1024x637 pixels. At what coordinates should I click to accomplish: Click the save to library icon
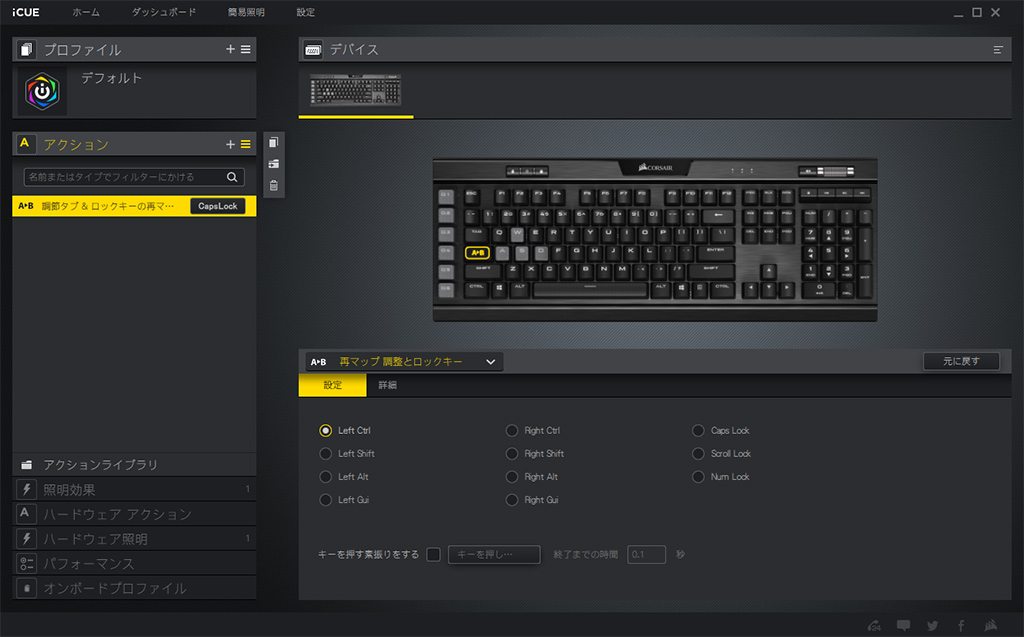click(x=274, y=163)
